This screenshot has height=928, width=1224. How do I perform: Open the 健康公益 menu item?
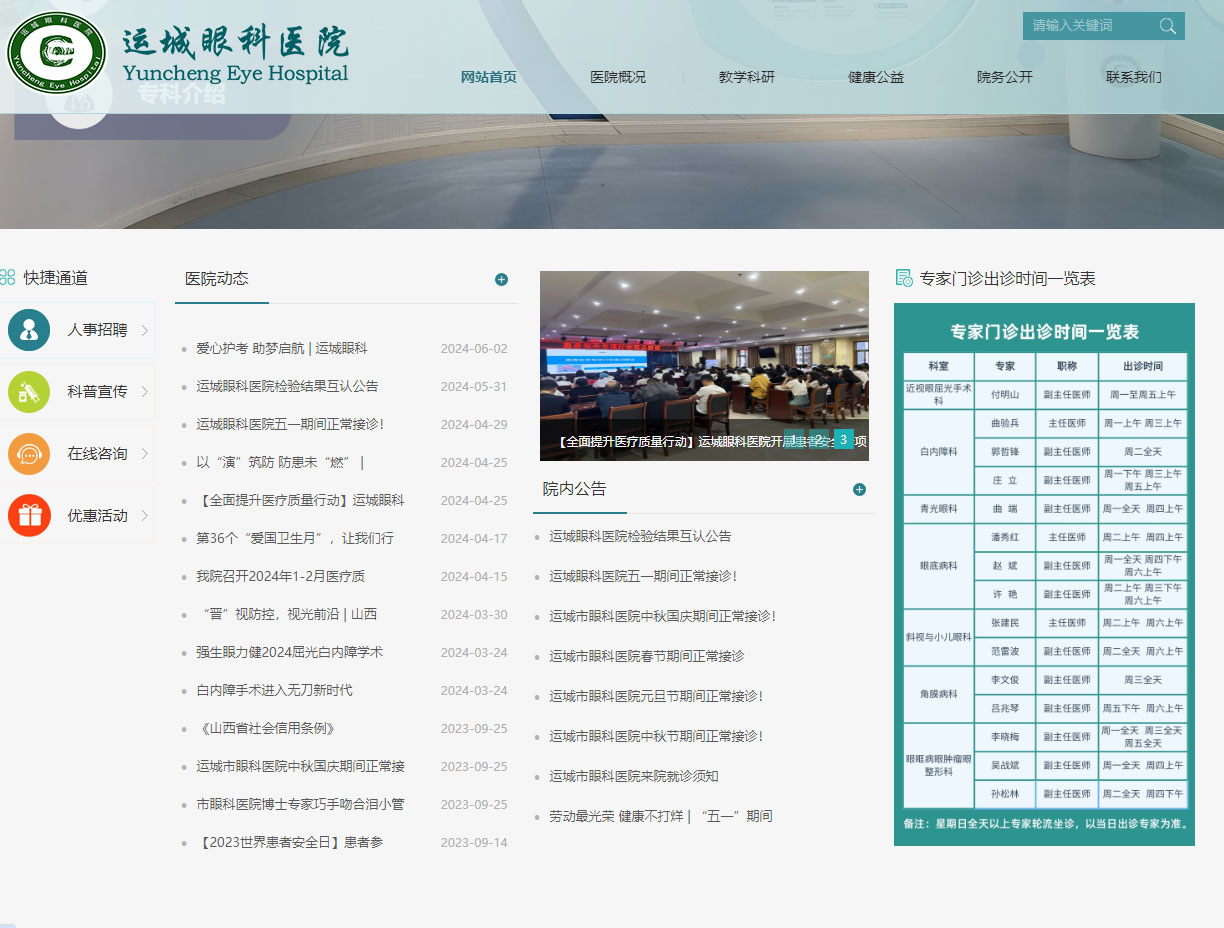coord(876,77)
